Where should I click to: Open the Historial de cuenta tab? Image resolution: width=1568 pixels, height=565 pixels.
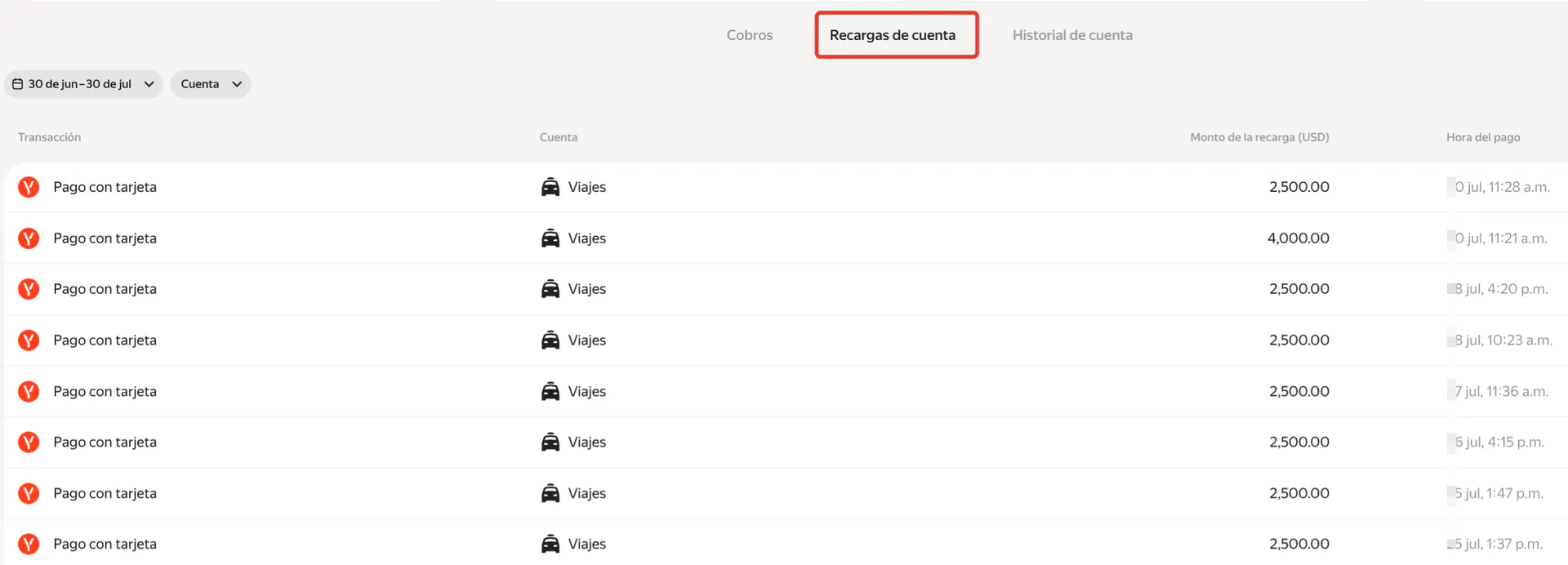click(x=1072, y=35)
